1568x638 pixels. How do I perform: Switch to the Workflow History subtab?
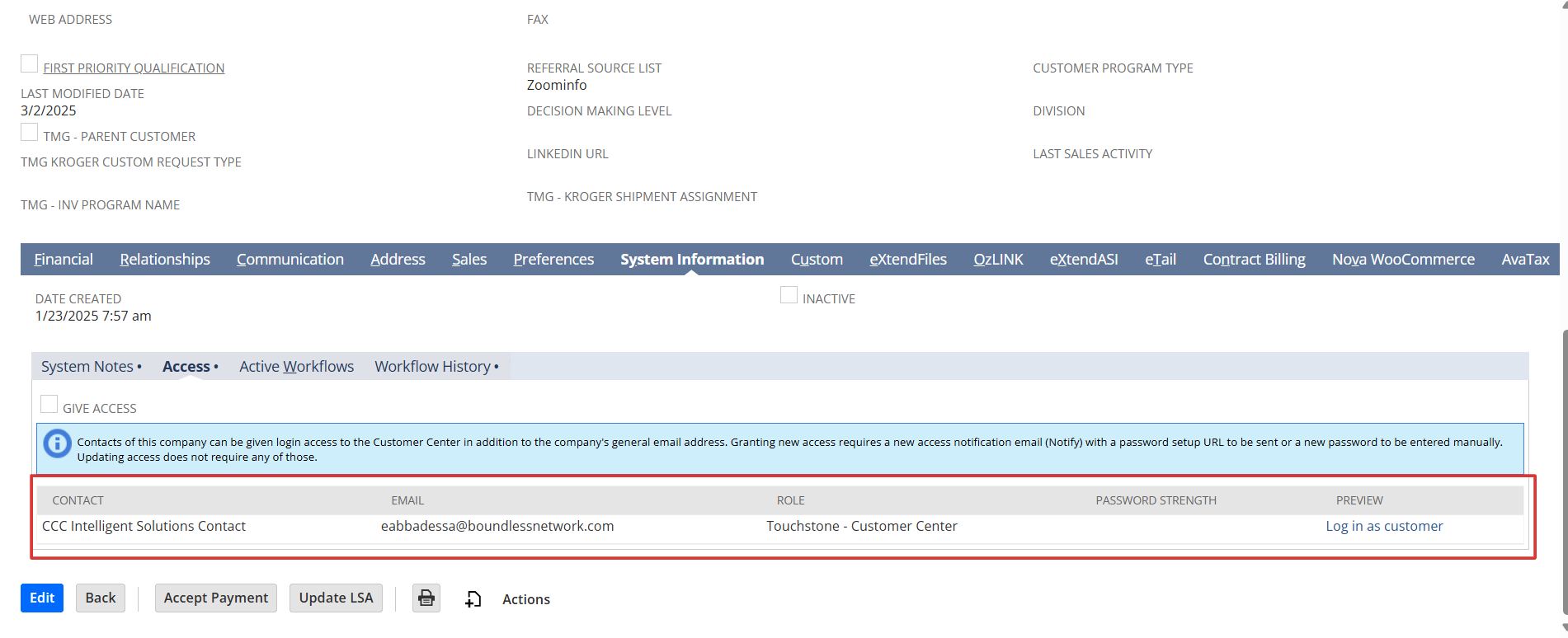[x=432, y=367]
